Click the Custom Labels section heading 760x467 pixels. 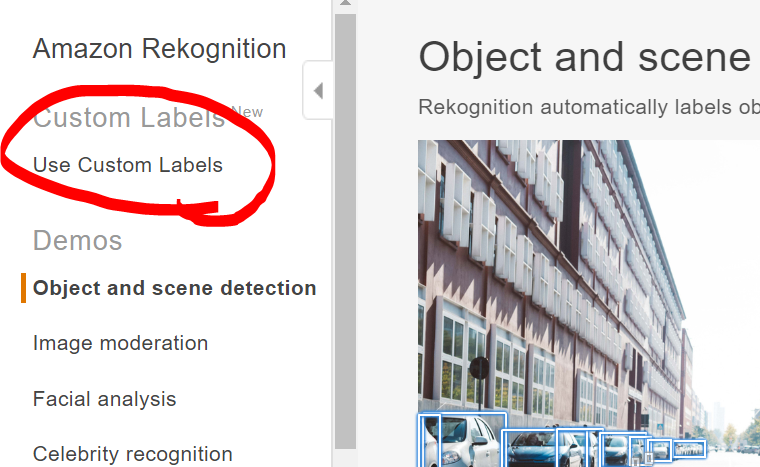[129, 118]
